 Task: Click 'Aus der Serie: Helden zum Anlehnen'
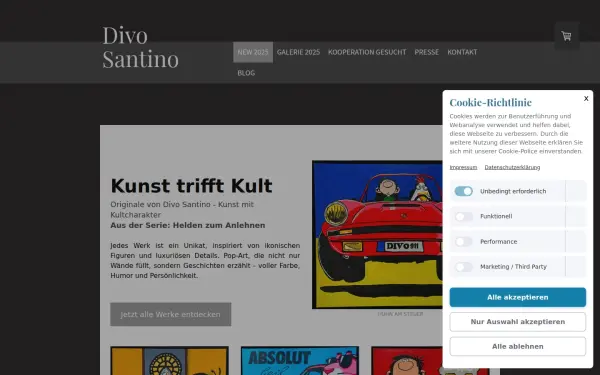pyautogui.click(x=188, y=225)
